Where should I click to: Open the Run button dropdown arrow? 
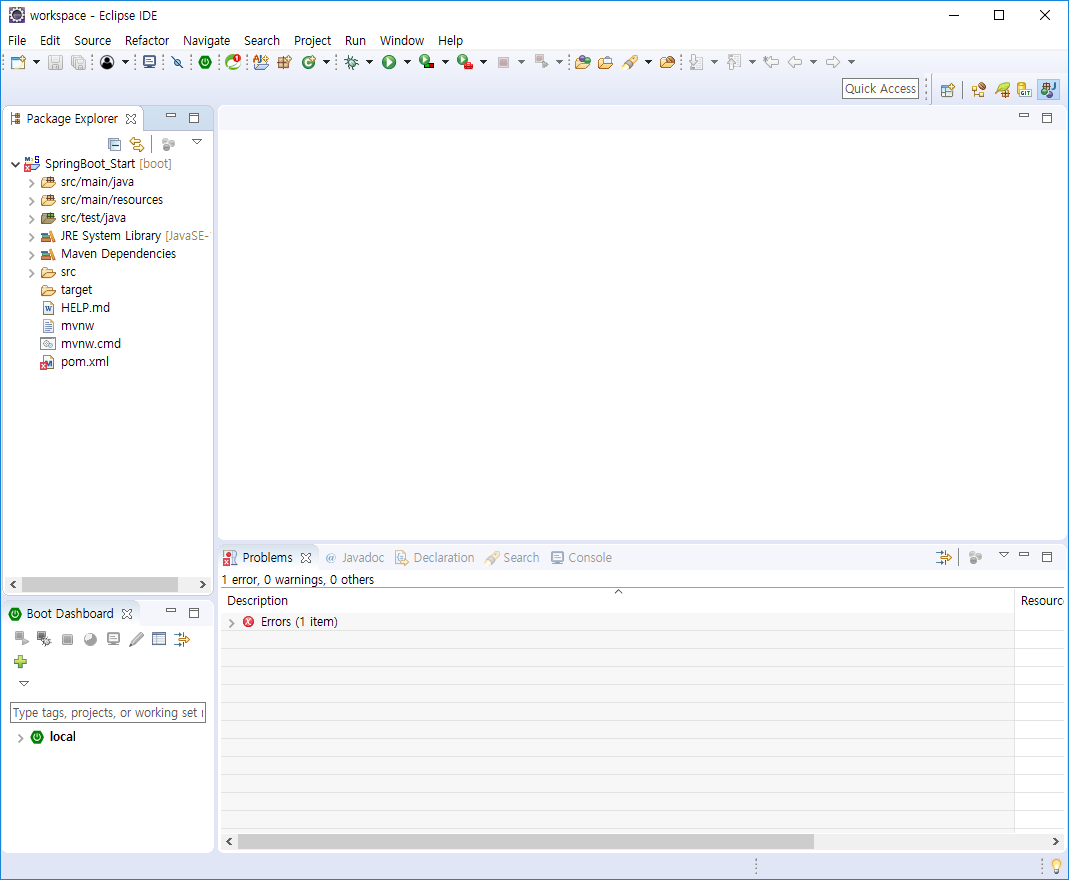pos(407,62)
